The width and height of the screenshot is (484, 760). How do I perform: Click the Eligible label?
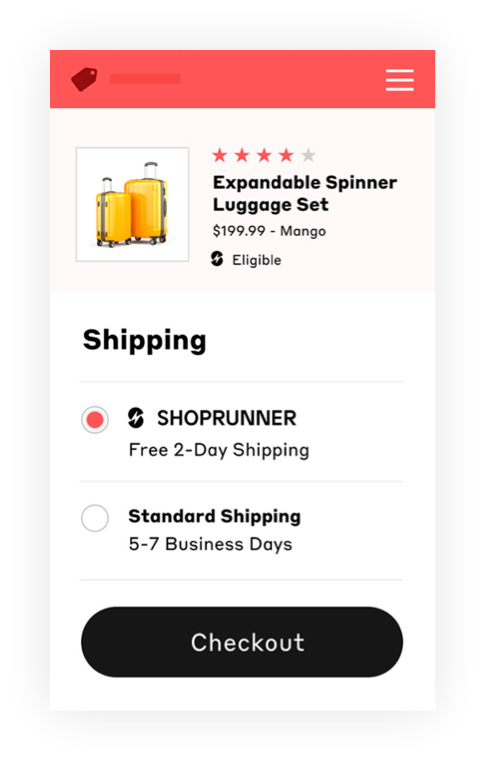pyautogui.click(x=257, y=260)
